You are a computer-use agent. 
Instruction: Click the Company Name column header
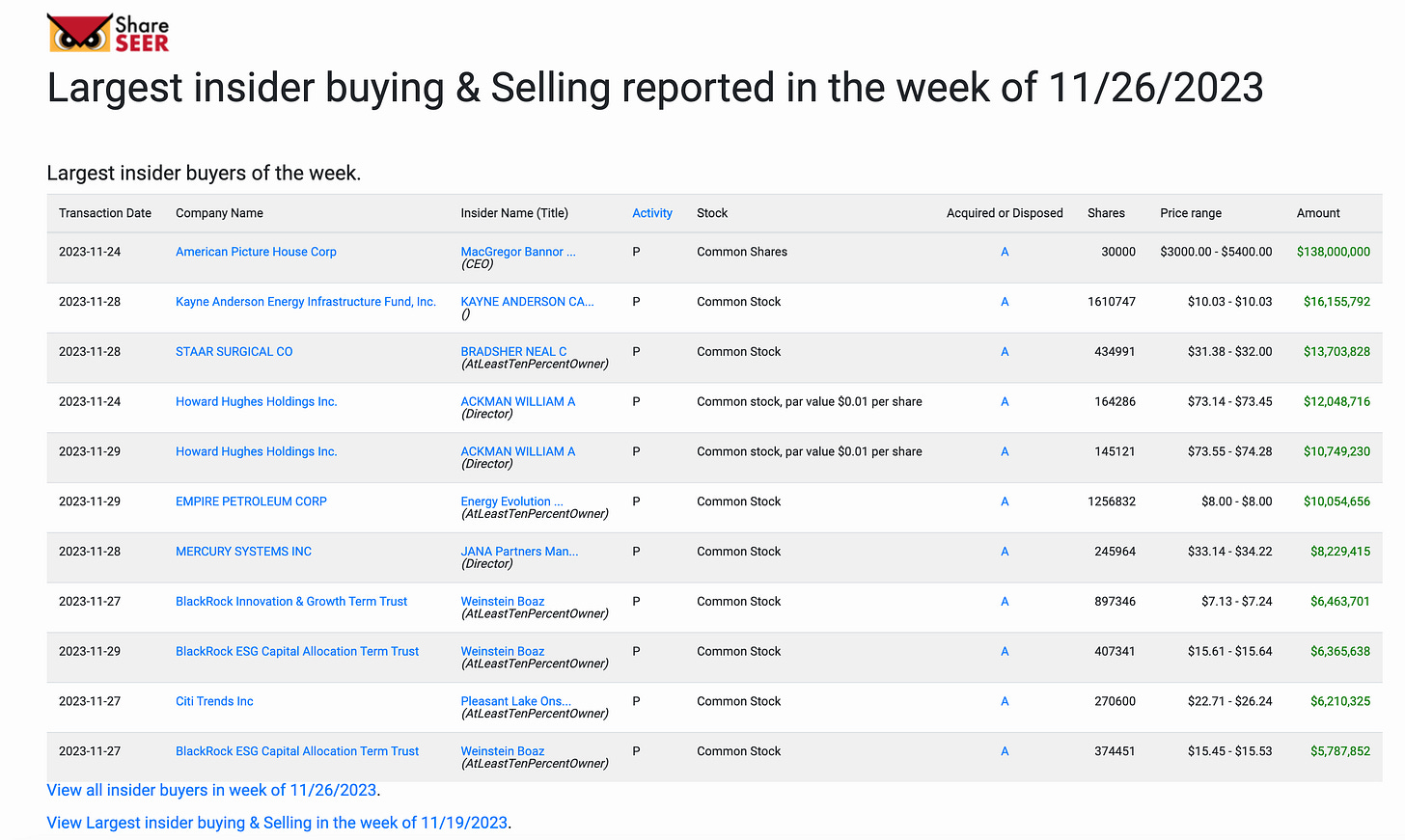coord(219,213)
